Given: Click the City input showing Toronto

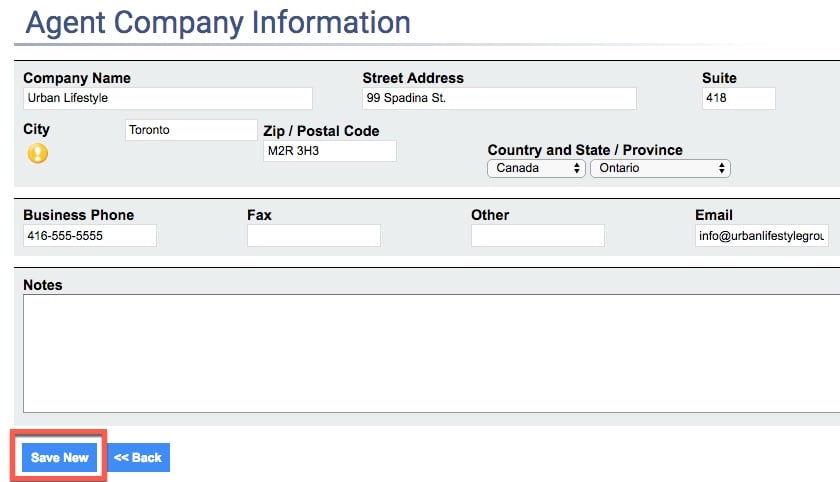Looking at the screenshot, I should (x=191, y=130).
